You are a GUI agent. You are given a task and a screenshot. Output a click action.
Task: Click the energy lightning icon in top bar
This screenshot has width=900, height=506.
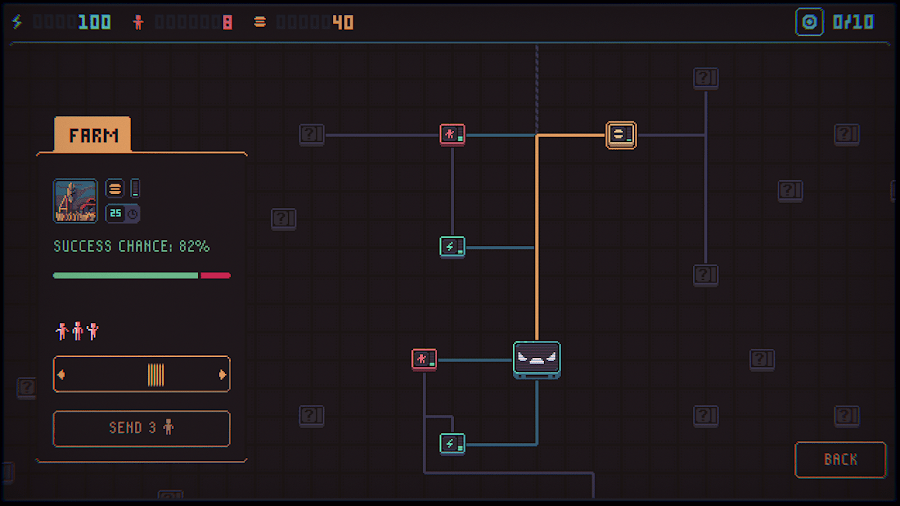click(x=17, y=22)
